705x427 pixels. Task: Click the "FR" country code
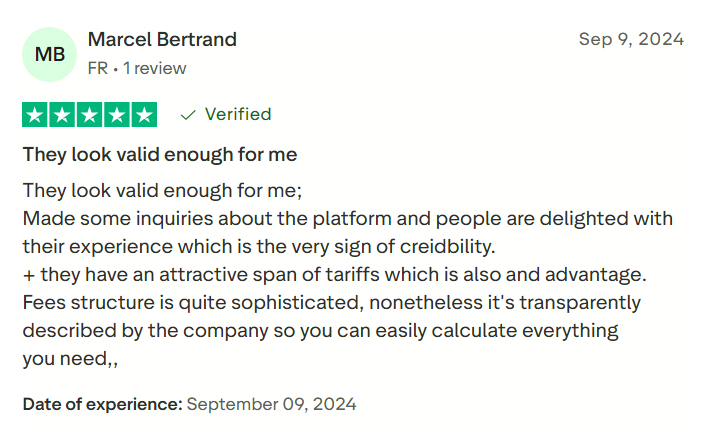(x=98, y=69)
